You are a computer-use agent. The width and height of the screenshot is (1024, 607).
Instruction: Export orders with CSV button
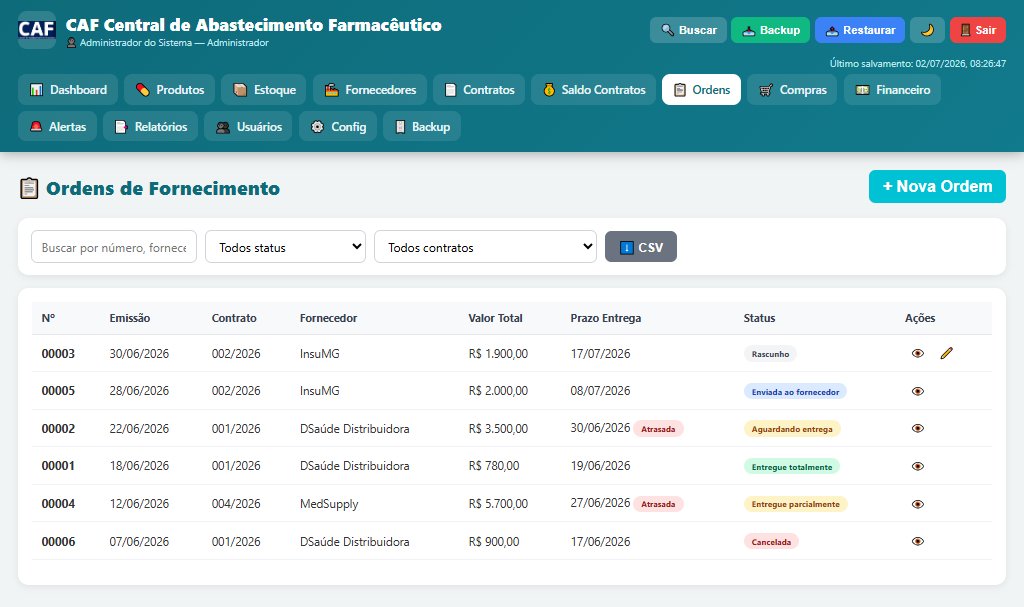641,247
